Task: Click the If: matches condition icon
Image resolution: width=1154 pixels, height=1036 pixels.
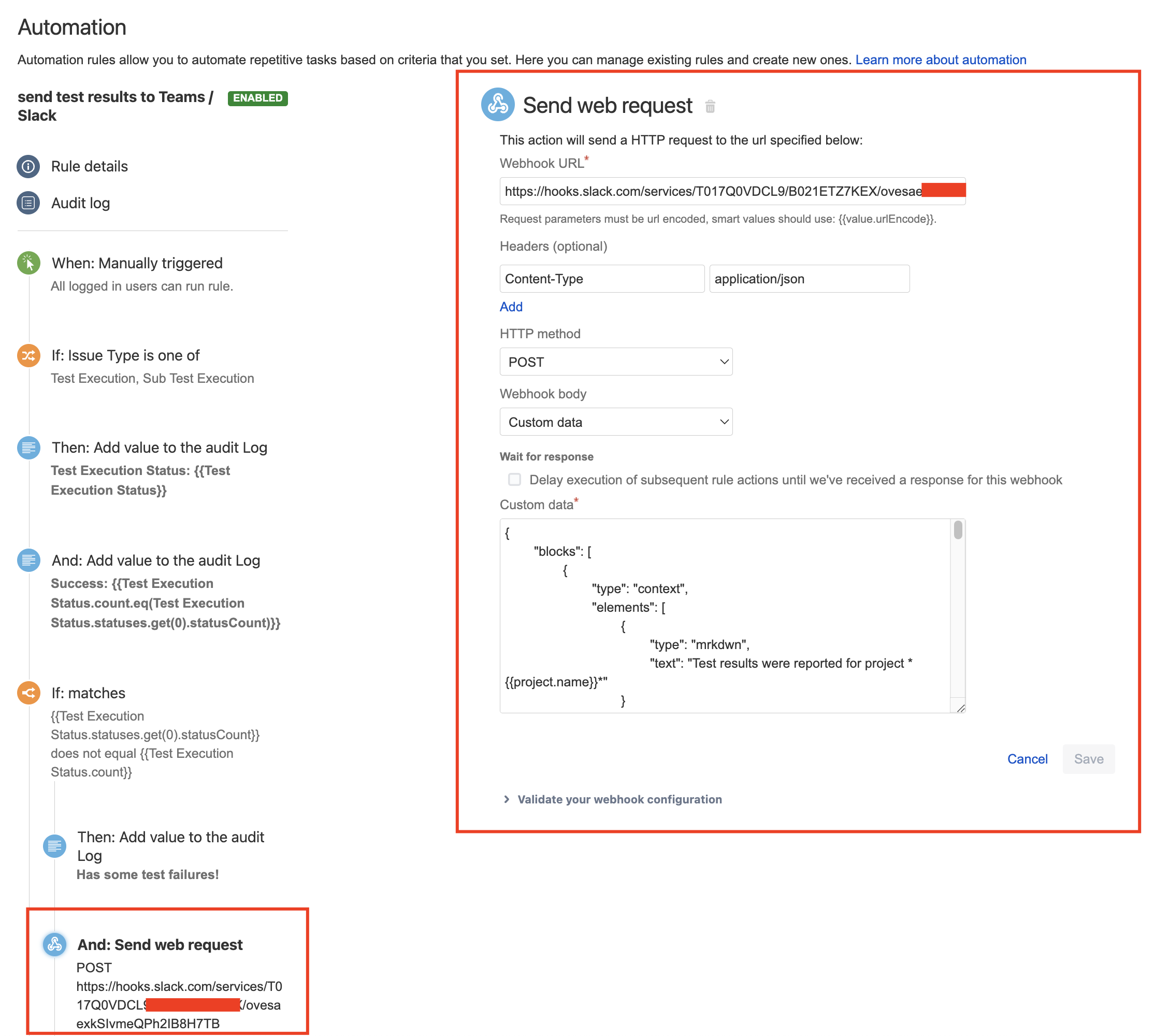Action: pos(28,693)
